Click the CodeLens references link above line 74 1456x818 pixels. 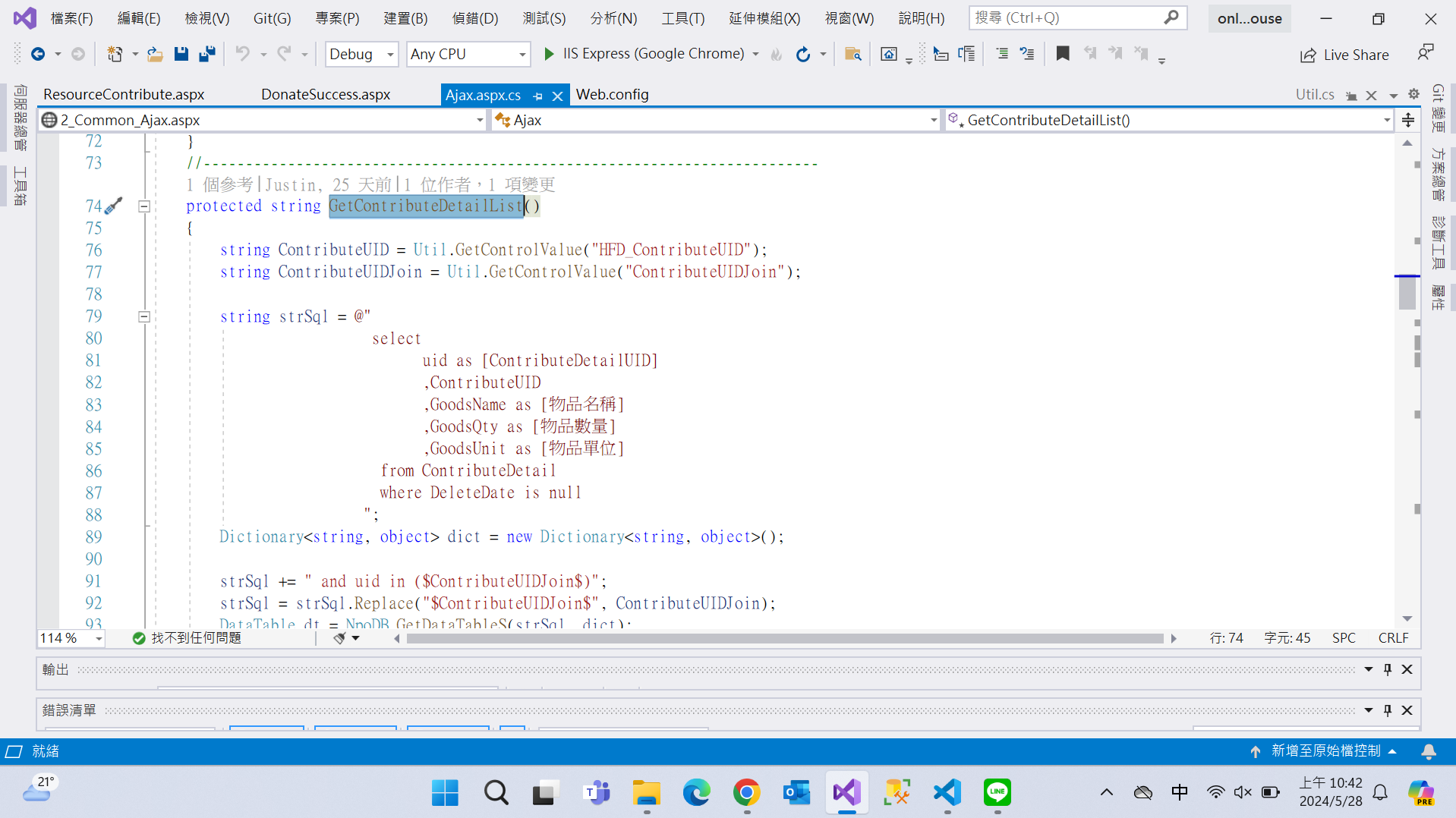(x=219, y=184)
